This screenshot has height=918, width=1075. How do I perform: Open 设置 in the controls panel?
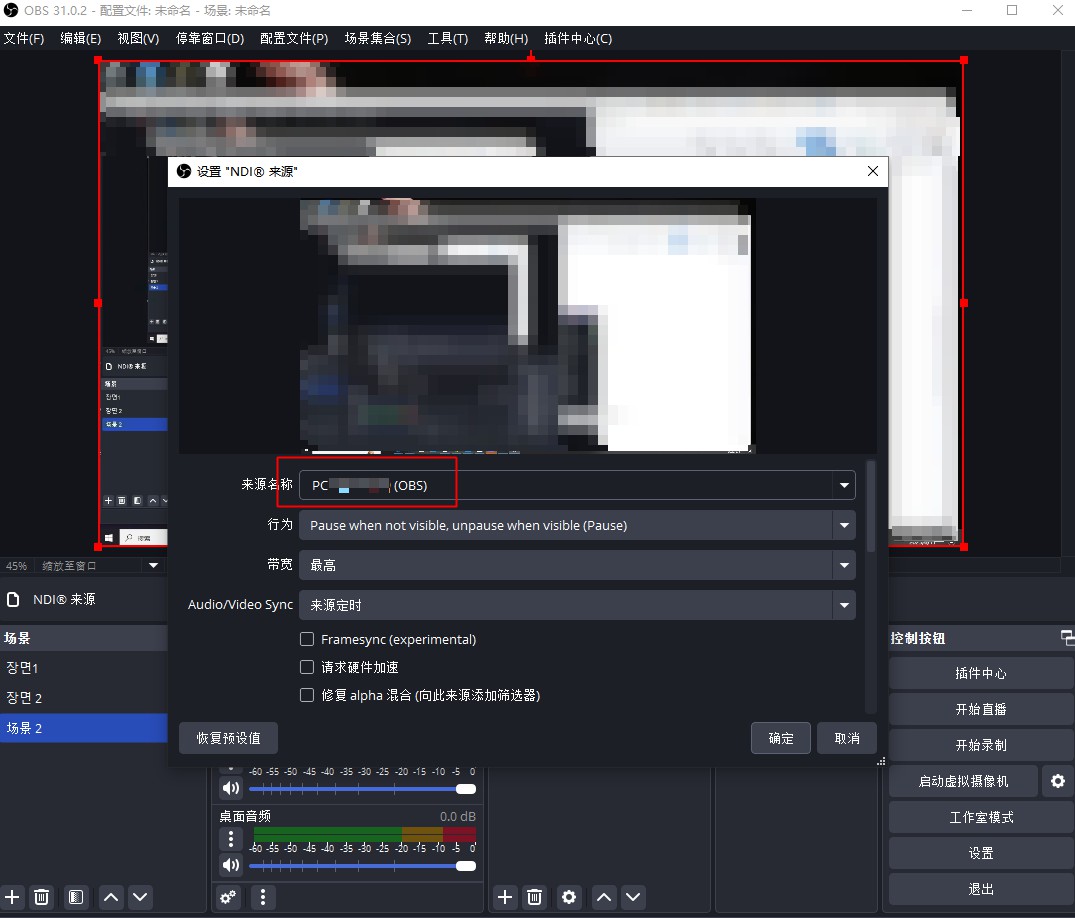(981, 853)
